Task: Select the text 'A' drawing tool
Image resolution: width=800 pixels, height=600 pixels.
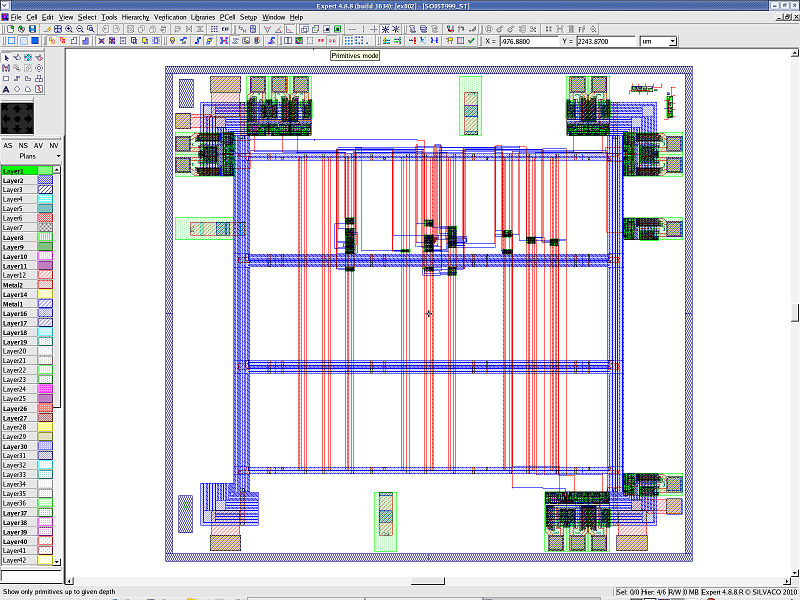Action: click(x=6, y=89)
